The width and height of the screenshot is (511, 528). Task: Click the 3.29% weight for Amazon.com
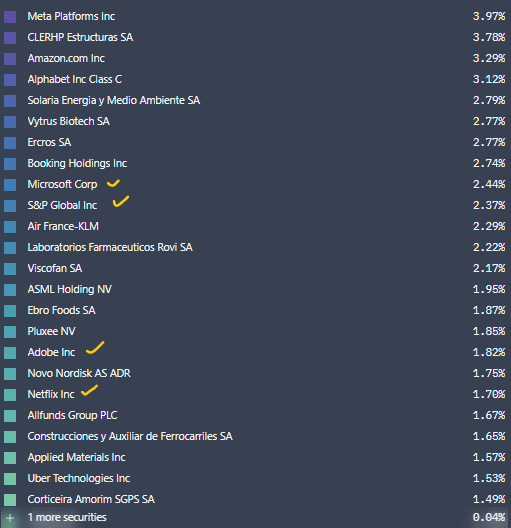click(489, 58)
